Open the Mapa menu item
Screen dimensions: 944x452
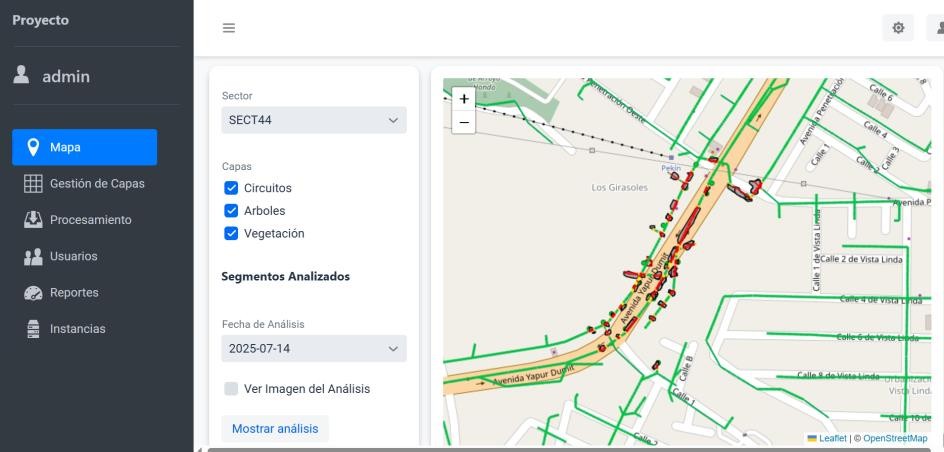pyautogui.click(x=84, y=148)
